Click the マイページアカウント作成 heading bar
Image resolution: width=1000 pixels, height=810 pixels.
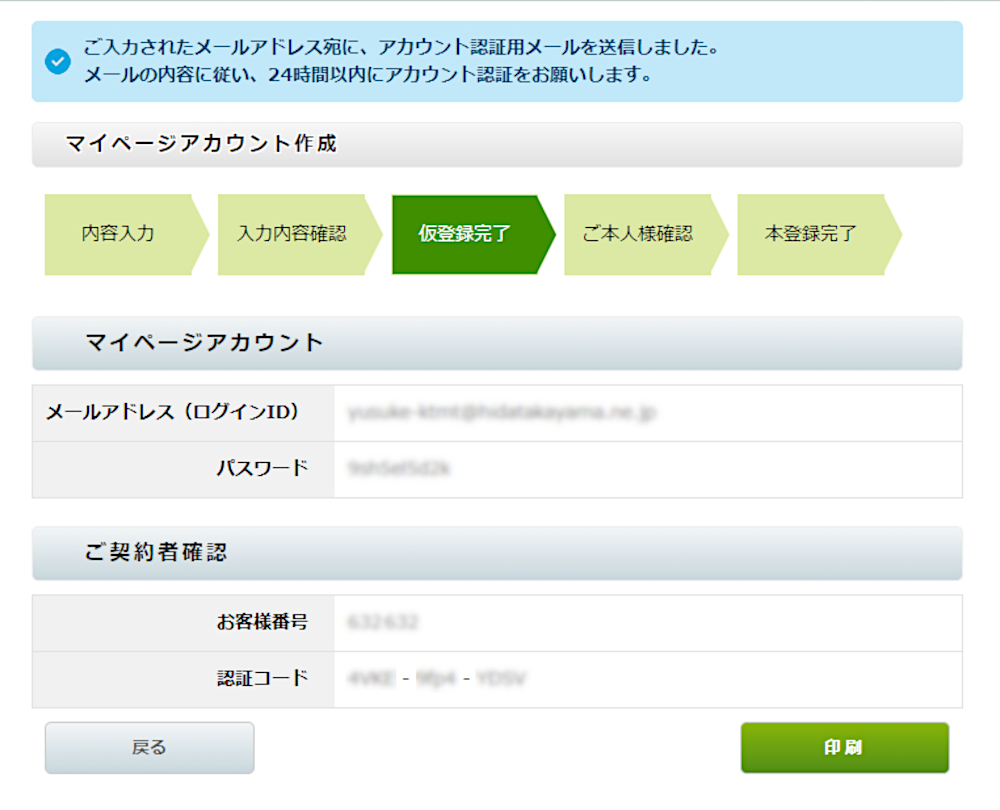497,145
